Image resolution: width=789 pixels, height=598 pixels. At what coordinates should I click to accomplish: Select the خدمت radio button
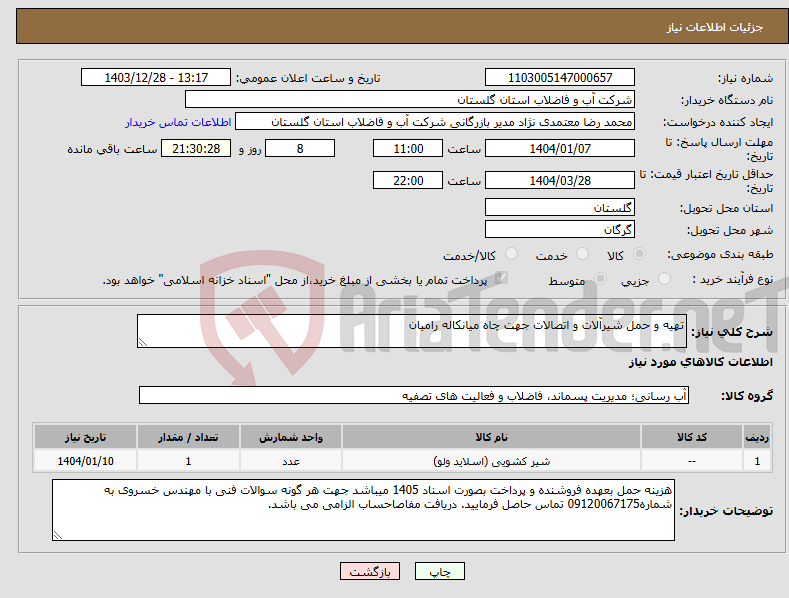(582, 254)
